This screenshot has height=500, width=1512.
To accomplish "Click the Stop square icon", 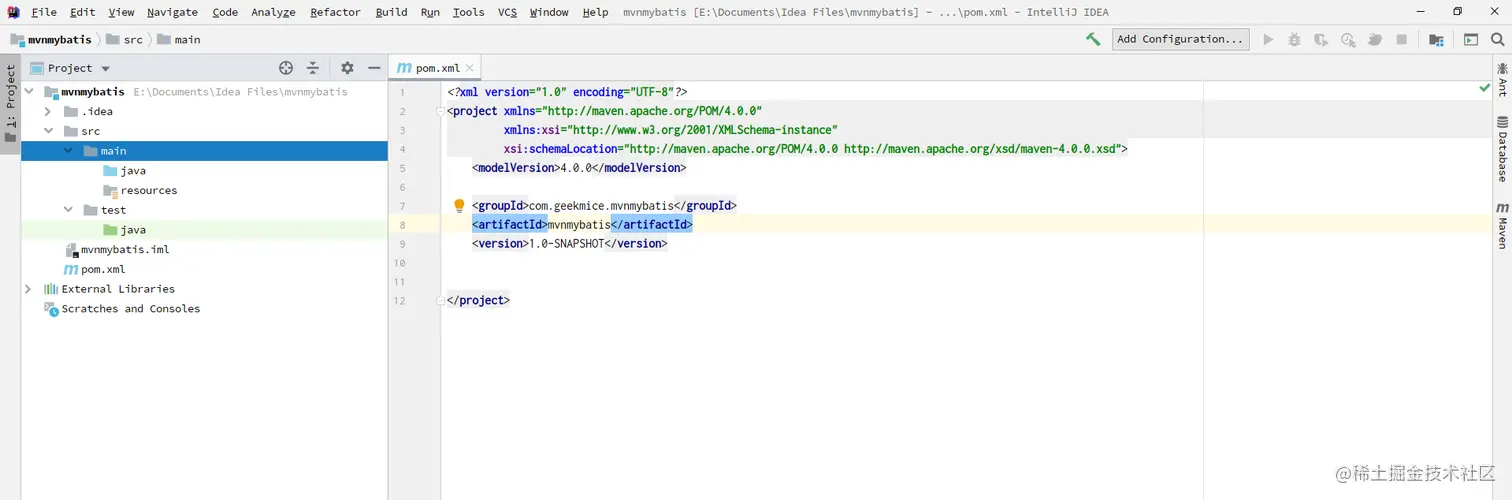I will pos(1402,39).
